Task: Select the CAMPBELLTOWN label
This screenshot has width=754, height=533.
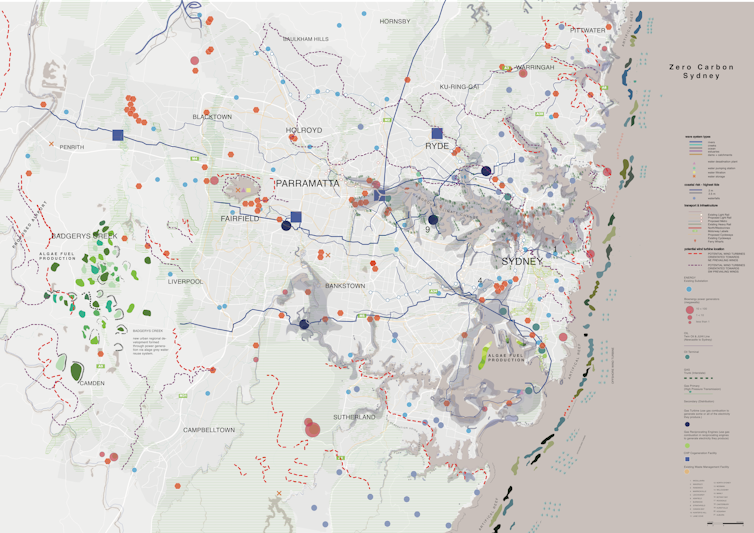Action: (x=209, y=430)
